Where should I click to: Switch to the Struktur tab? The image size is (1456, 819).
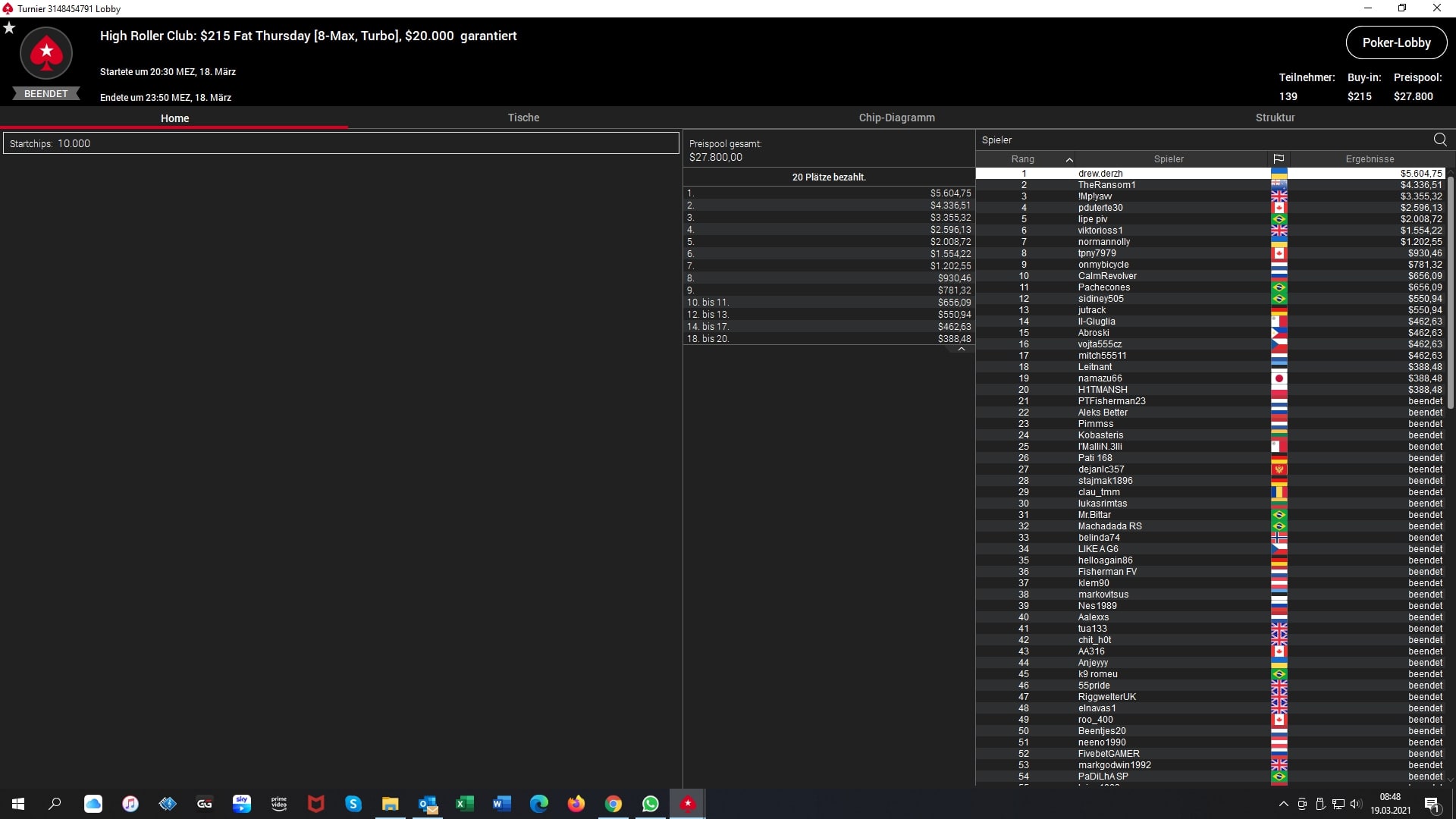[x=1275, y=118]
